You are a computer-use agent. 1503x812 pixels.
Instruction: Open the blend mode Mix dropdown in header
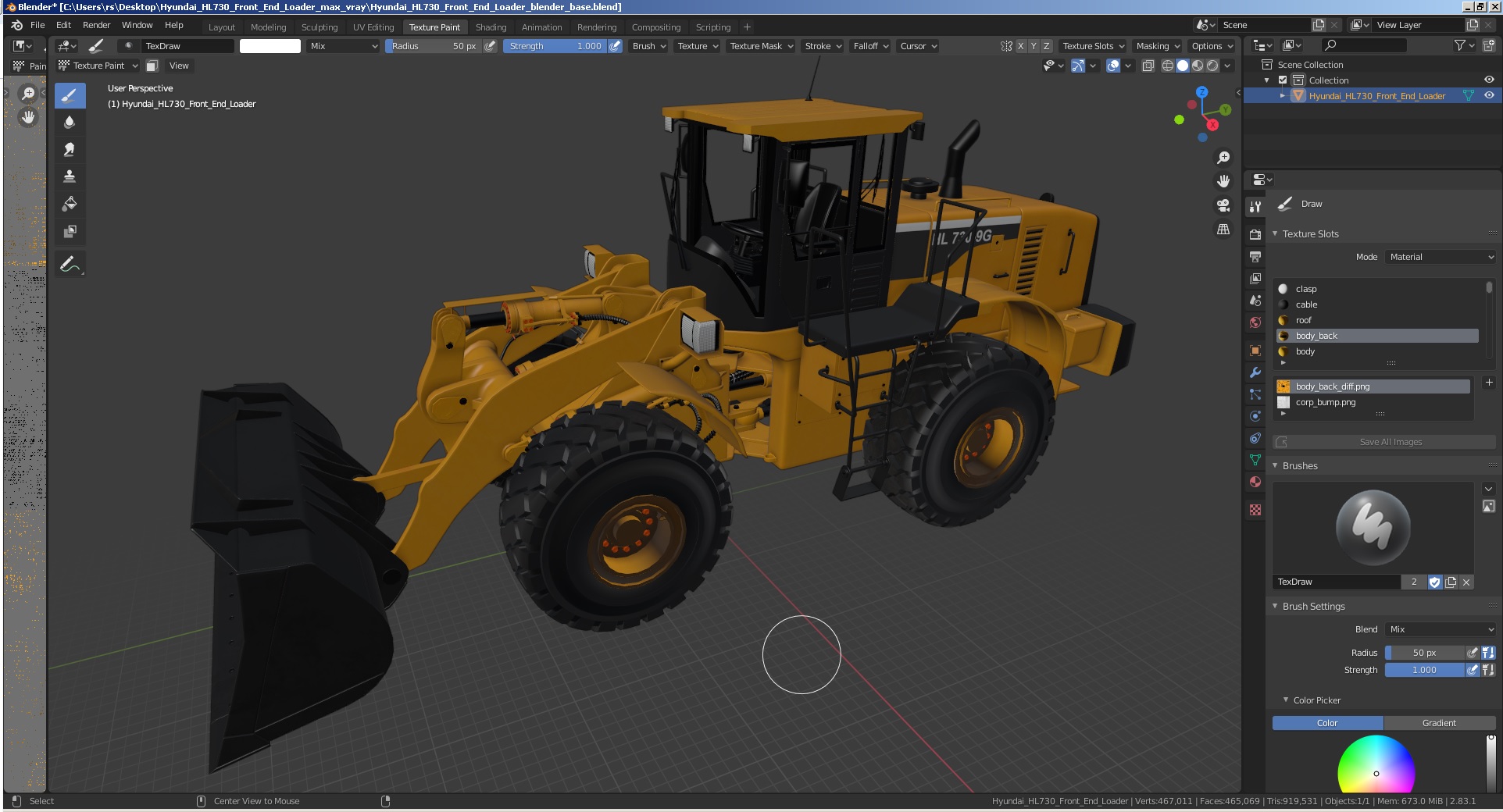343,46
